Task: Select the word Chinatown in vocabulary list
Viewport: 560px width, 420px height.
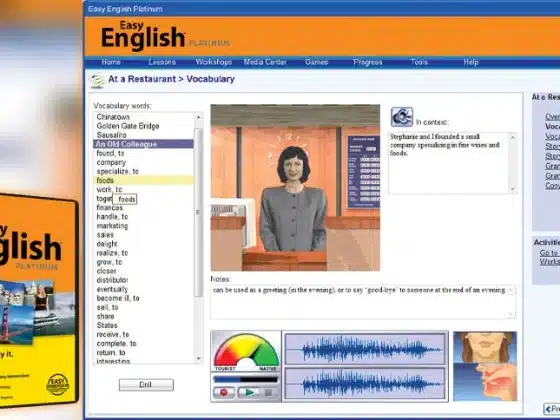Action: pyautogui.click(x=113, y=117)
